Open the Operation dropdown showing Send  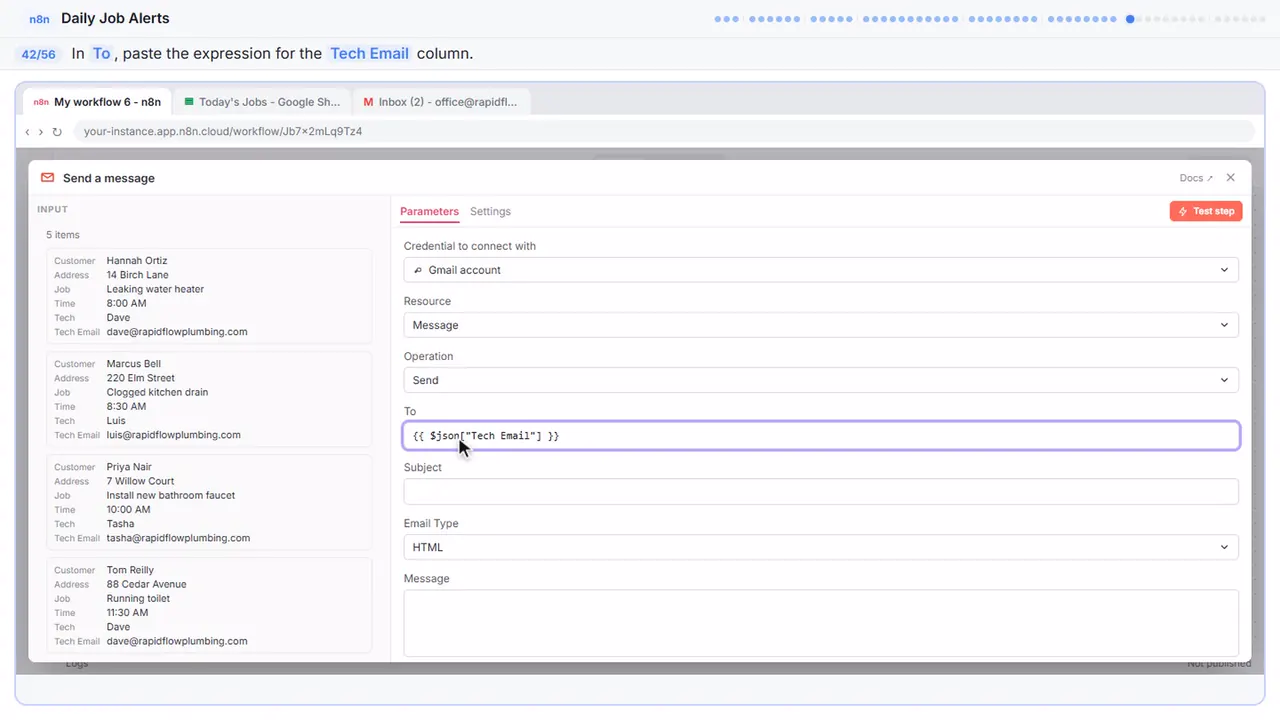click(821, 380)
